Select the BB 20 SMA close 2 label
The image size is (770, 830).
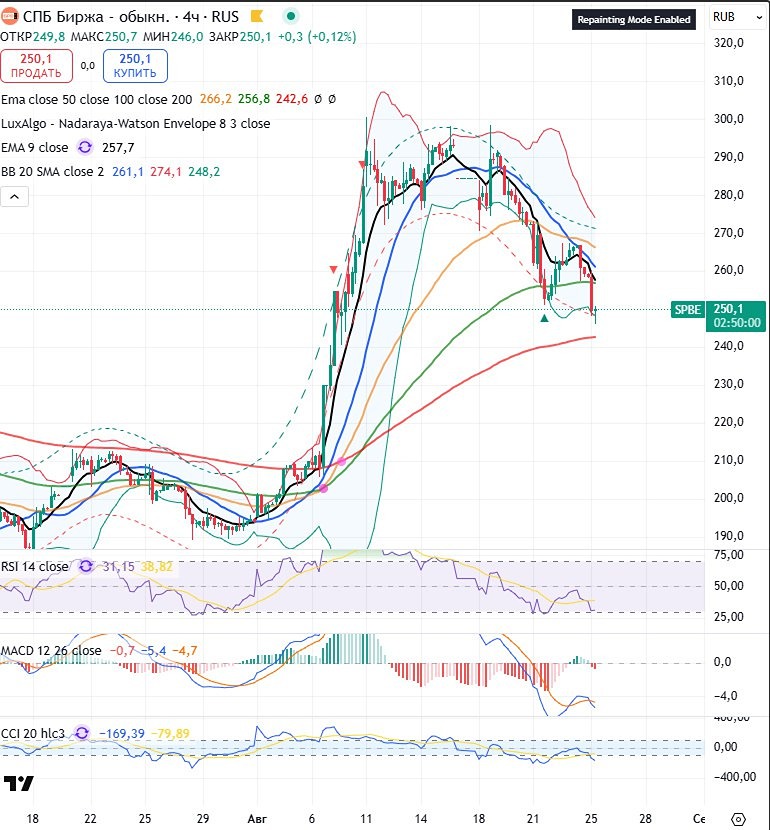52,172
